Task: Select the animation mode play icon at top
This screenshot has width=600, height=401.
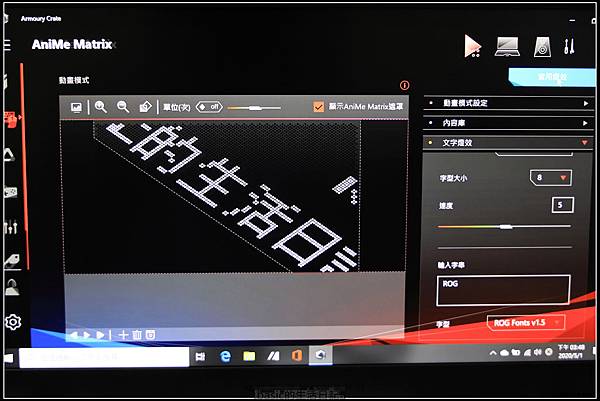Action: 473,46
